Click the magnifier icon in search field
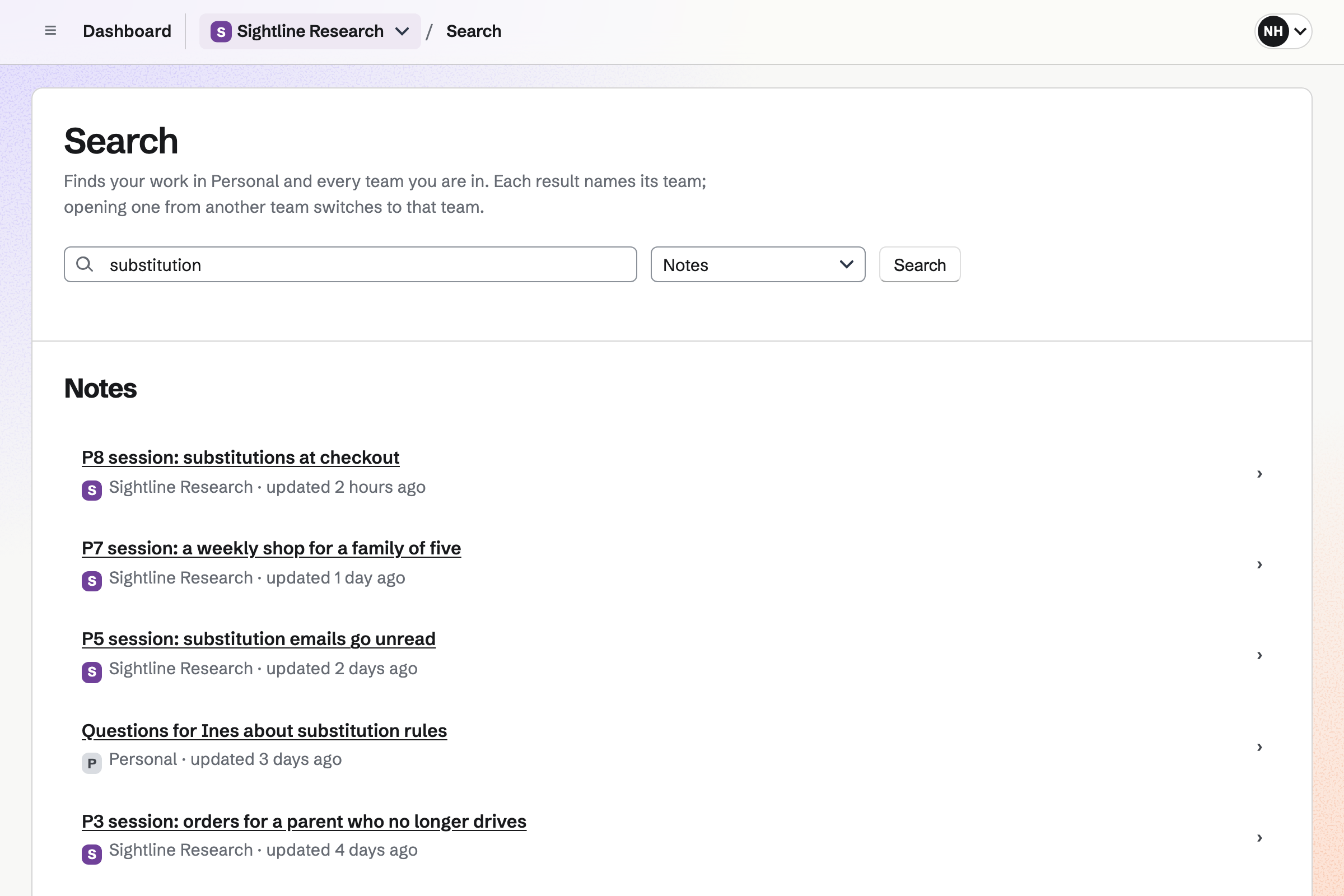The height and width of the screenshot is (896, 1344). click(x=85, y=264)
